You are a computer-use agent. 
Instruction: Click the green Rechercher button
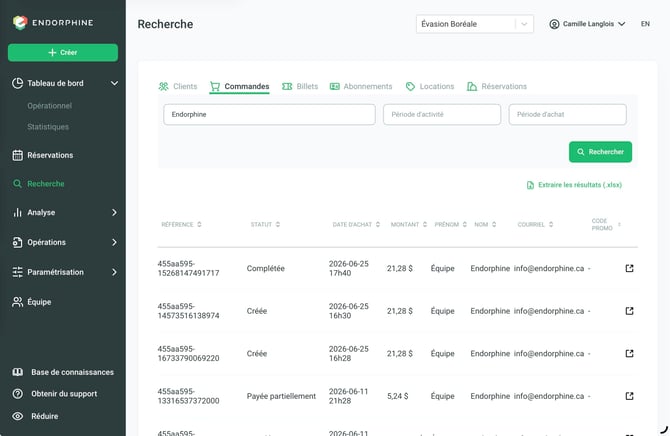pos(600,152)
